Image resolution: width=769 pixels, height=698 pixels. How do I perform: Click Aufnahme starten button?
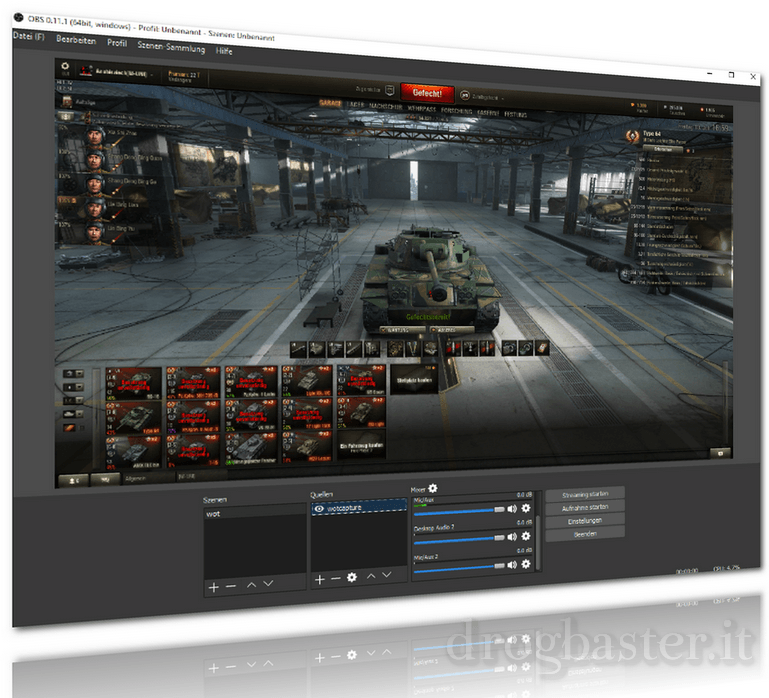tap(585, 507)
